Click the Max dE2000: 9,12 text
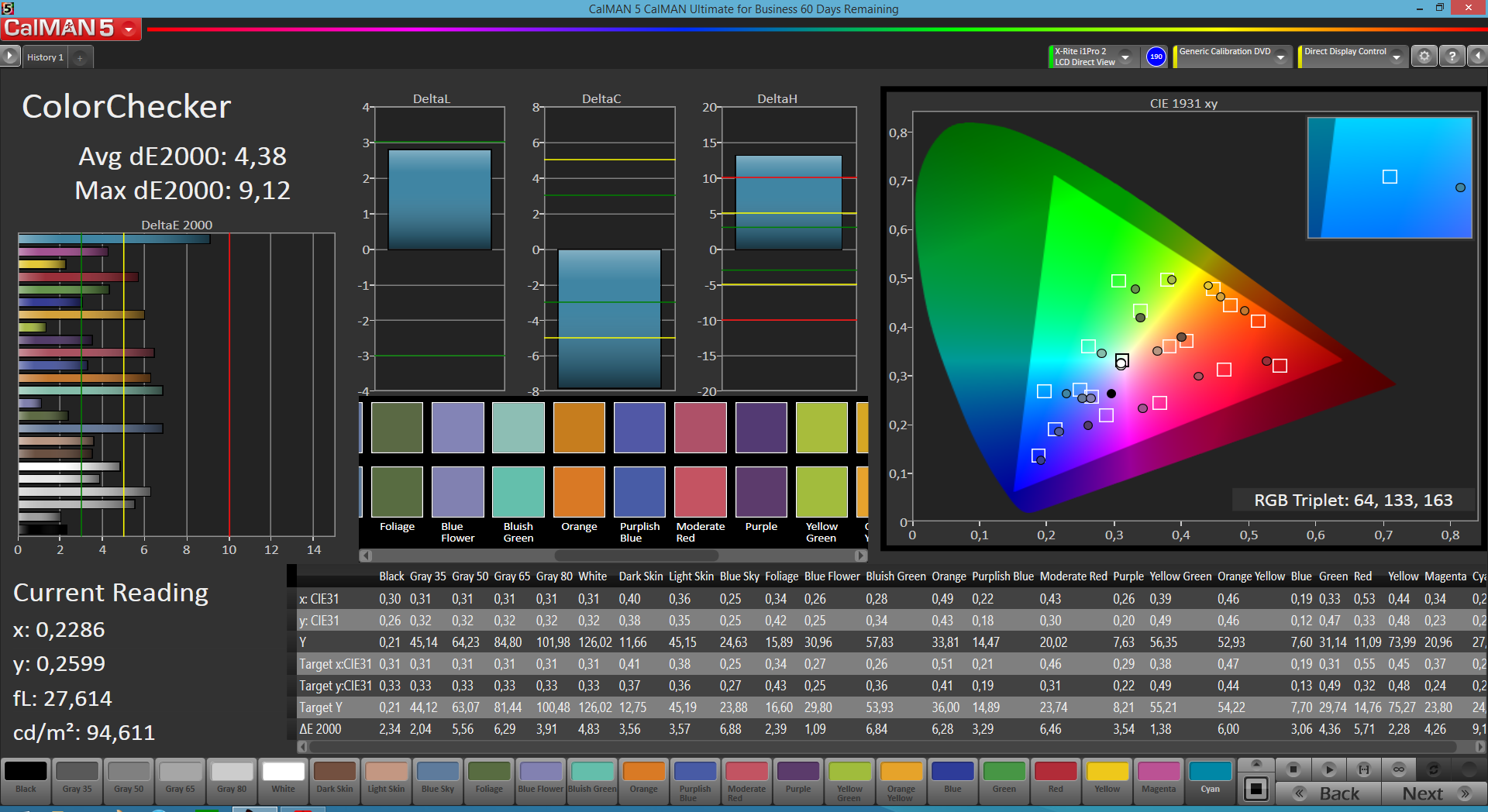The image size is (1488, 812). pyautogui.click(x=183, y=191)
